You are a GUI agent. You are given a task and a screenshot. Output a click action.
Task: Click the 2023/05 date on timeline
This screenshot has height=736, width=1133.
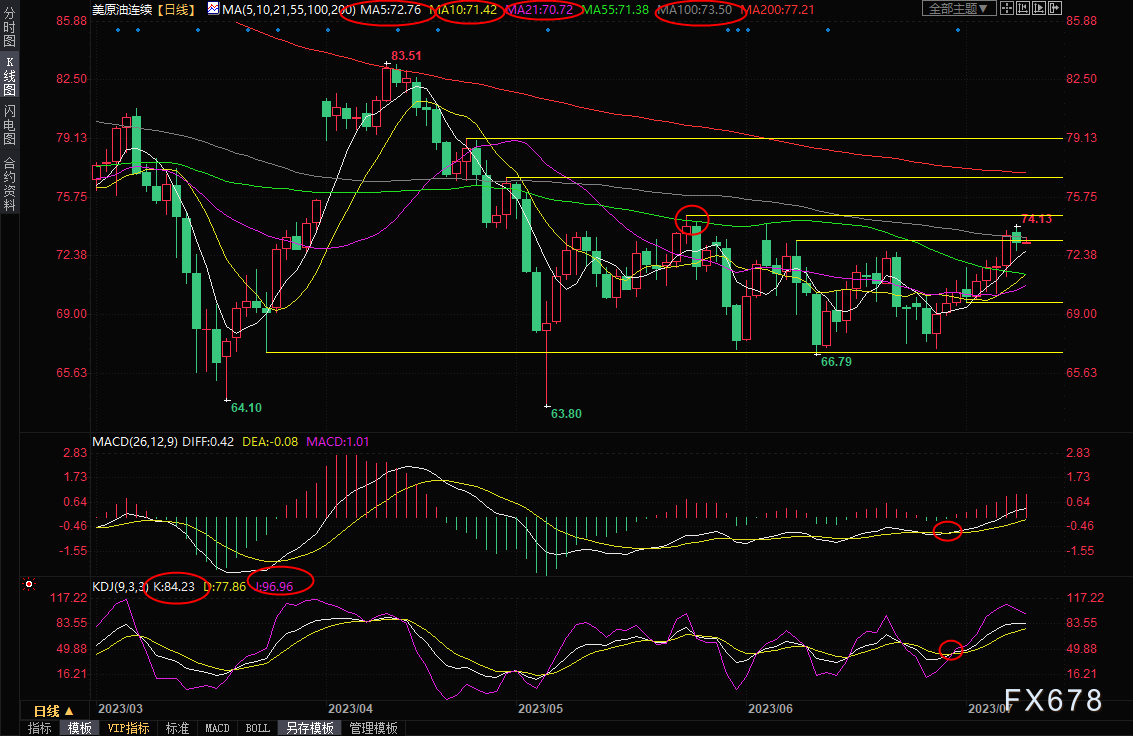540,709
